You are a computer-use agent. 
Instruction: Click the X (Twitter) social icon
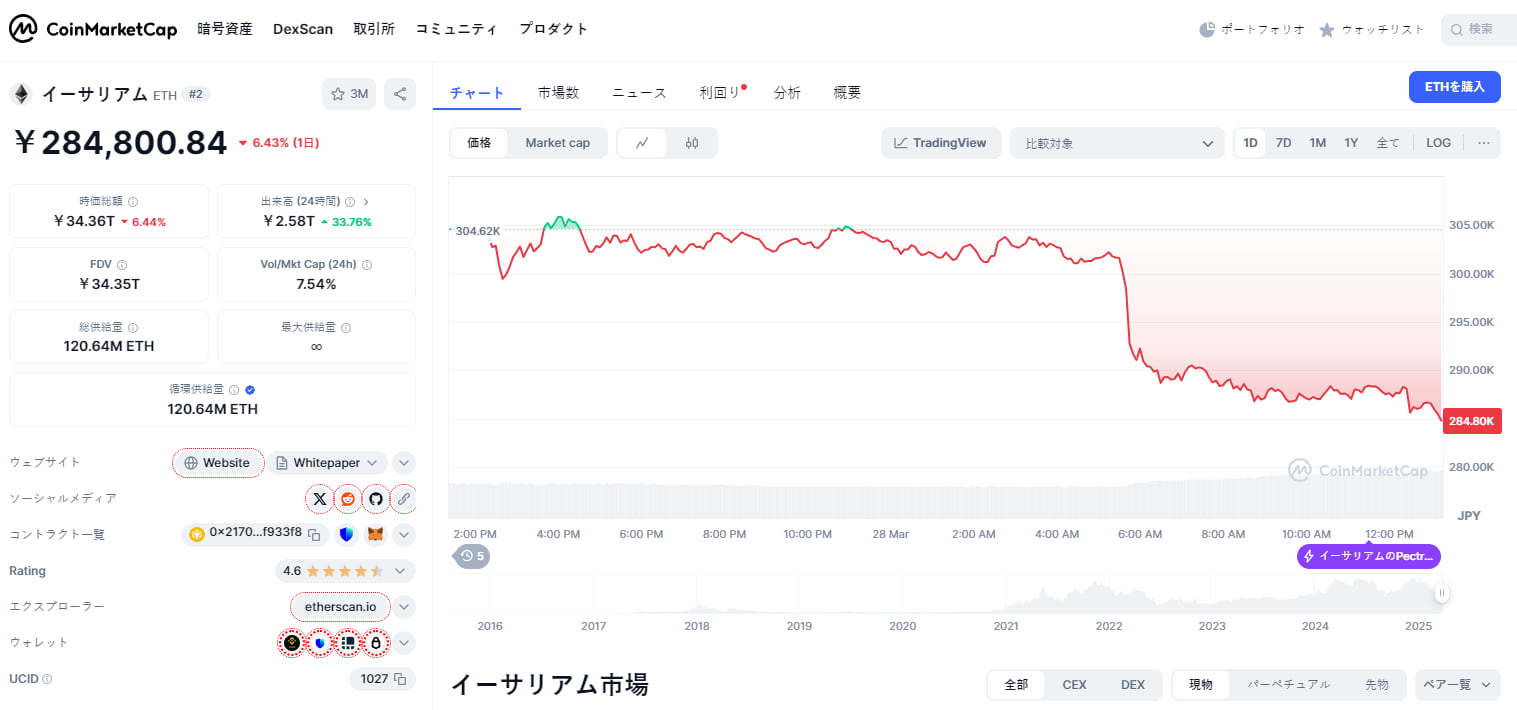(319, 498)
